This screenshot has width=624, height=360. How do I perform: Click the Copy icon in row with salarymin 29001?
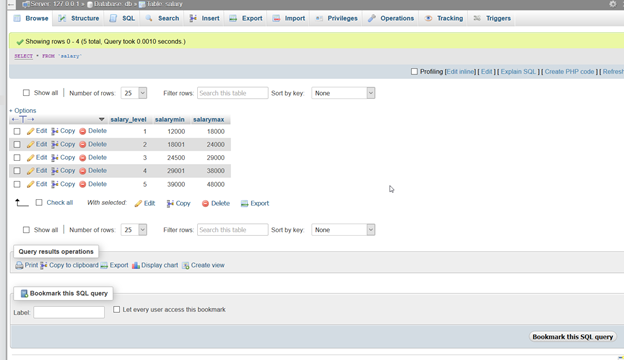55,171
